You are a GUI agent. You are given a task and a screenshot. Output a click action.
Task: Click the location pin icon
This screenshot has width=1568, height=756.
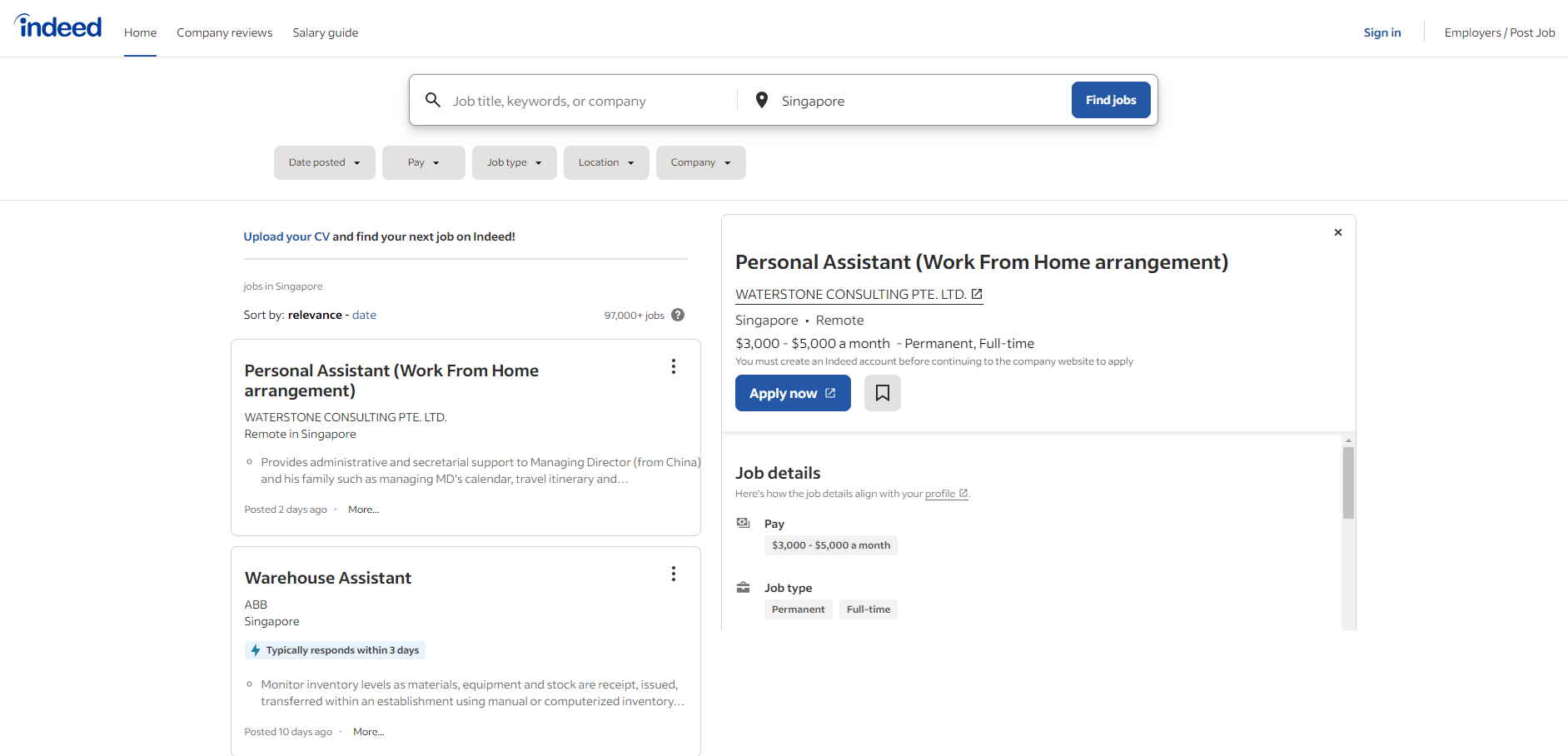pos(761,100)
